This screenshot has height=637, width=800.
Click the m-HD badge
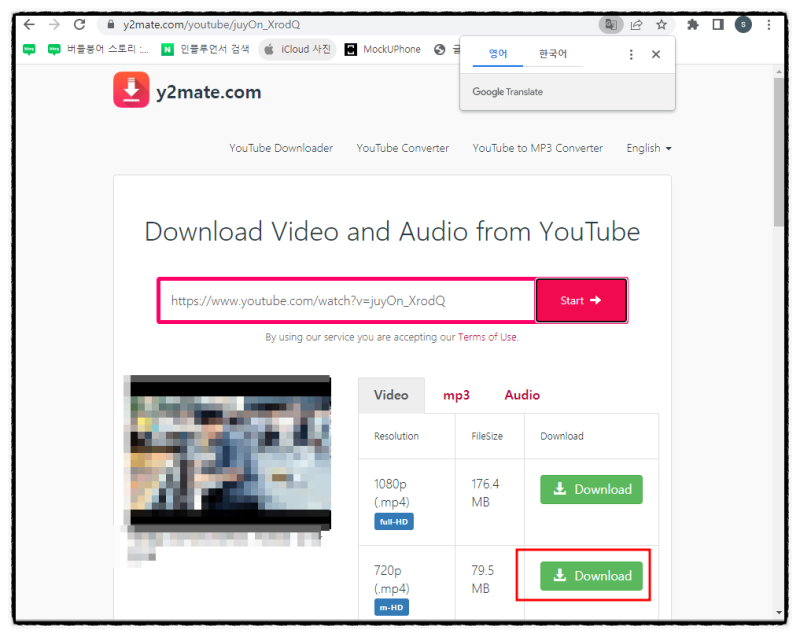391,607
